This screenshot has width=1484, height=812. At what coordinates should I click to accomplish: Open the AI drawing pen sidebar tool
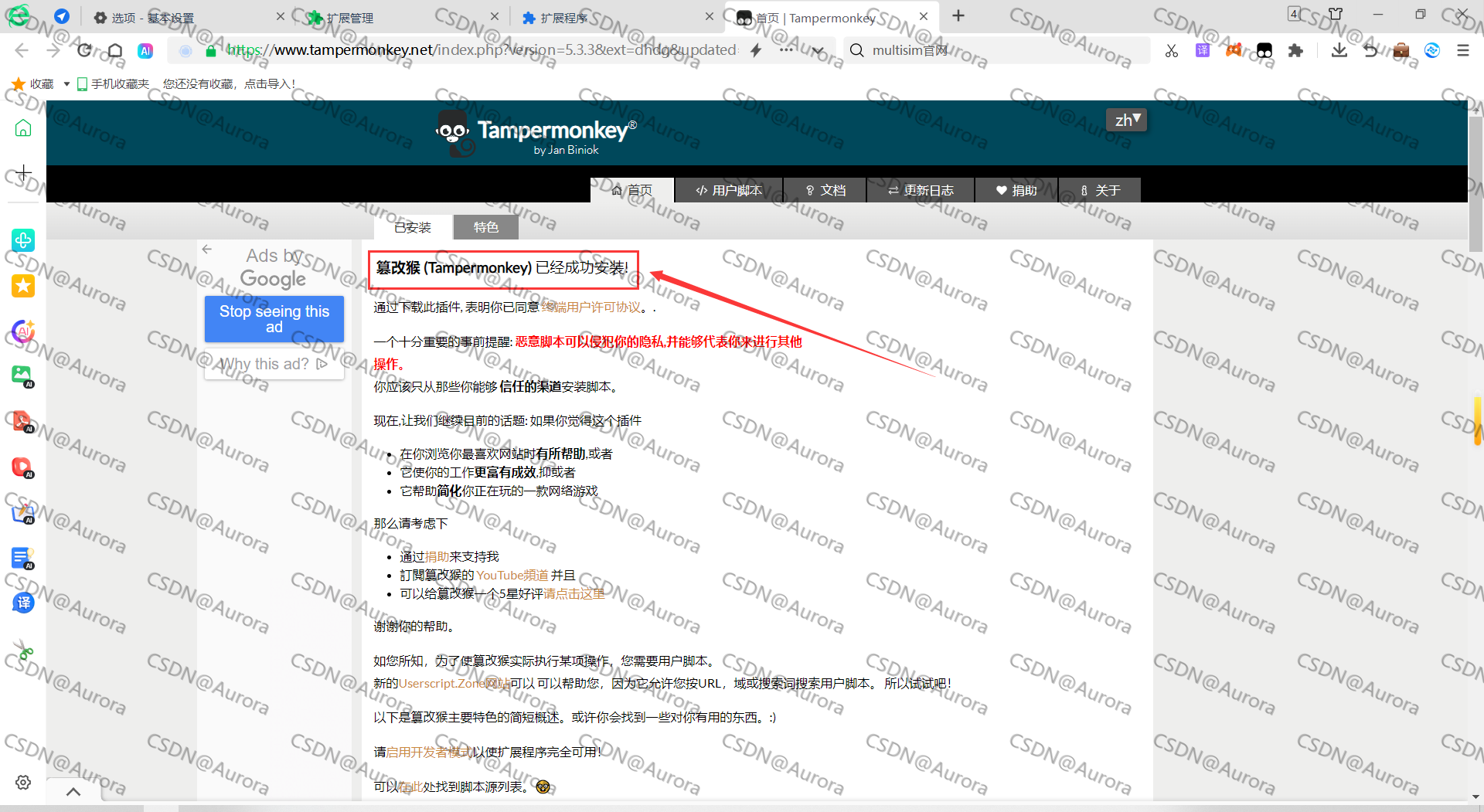click(x=23, y=513)
